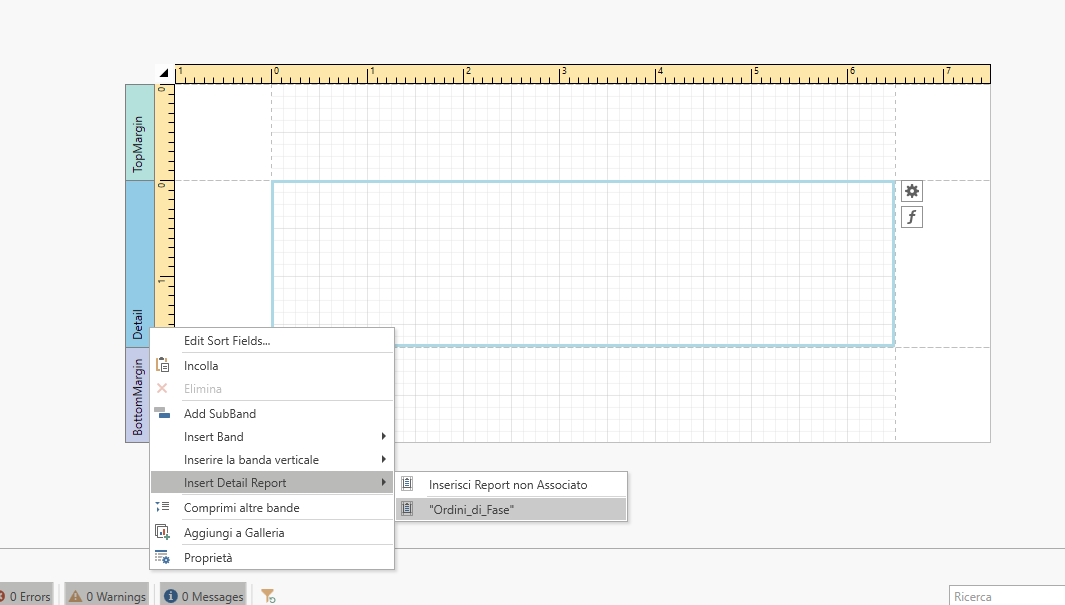This screenshot has height=605, width=1065.
Task: Click the report icon beside Ordini_di_Fase
Action: 407,509
